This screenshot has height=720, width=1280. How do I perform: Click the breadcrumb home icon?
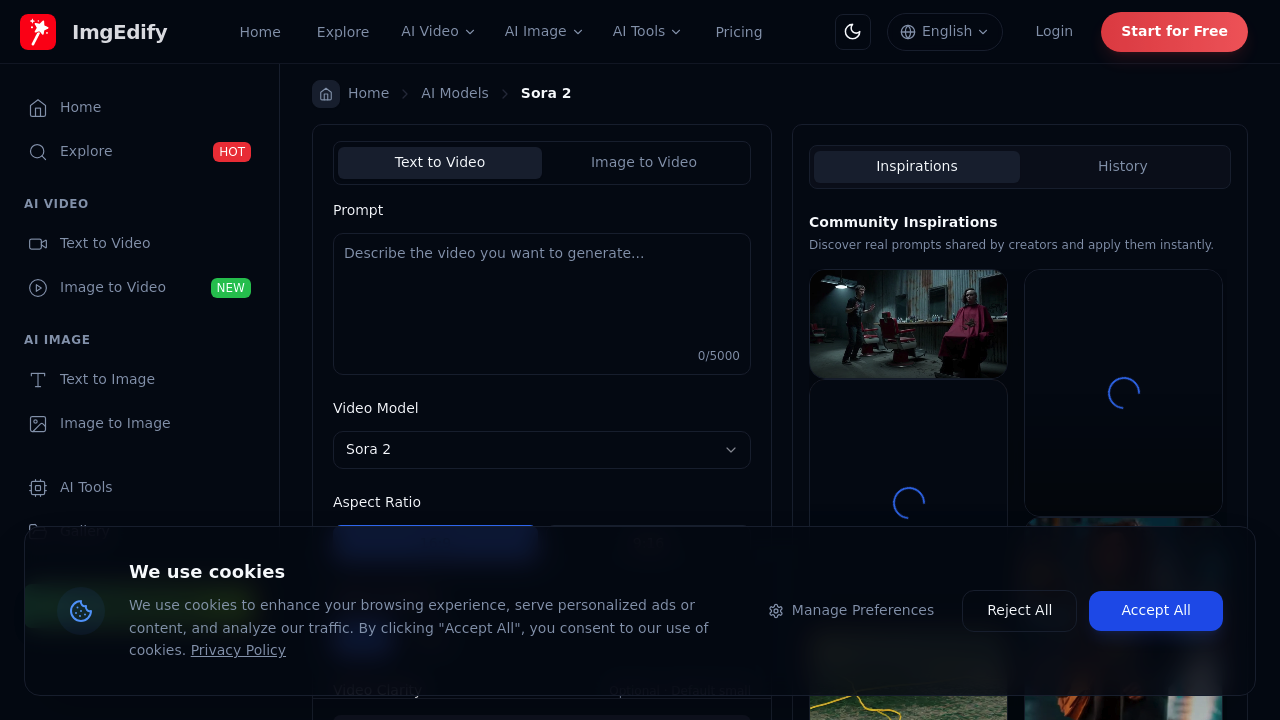326,94
